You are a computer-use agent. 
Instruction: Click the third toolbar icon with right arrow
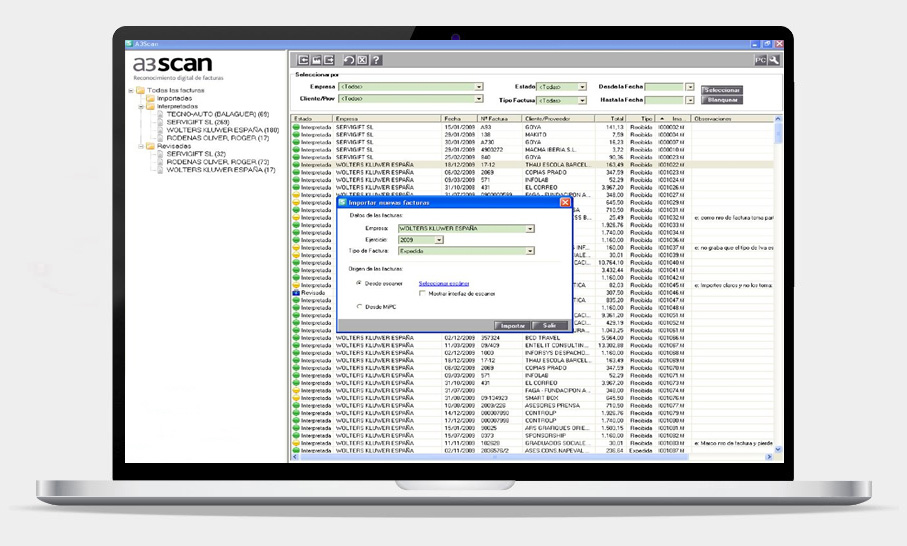(x=328, y=60)
